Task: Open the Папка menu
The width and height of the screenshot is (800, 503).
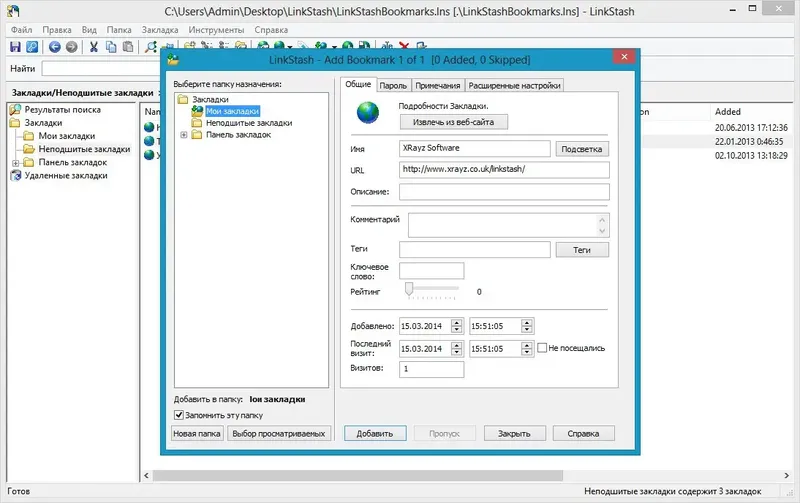Action: click(119, 30)
